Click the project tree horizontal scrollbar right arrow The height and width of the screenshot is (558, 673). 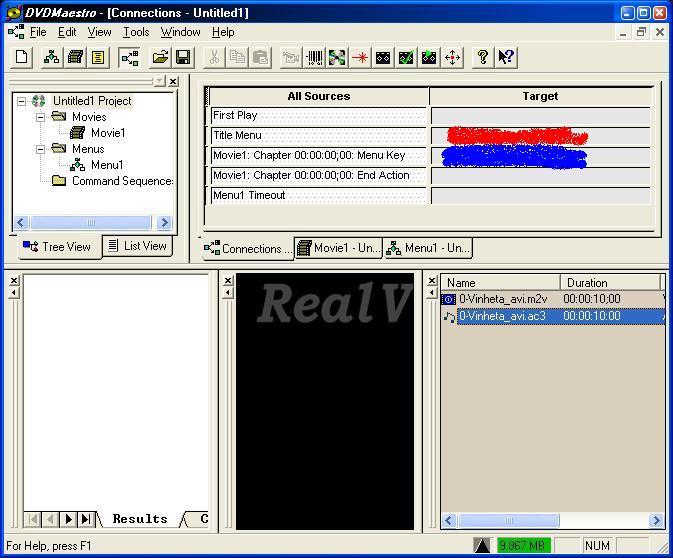coord(164,222)
